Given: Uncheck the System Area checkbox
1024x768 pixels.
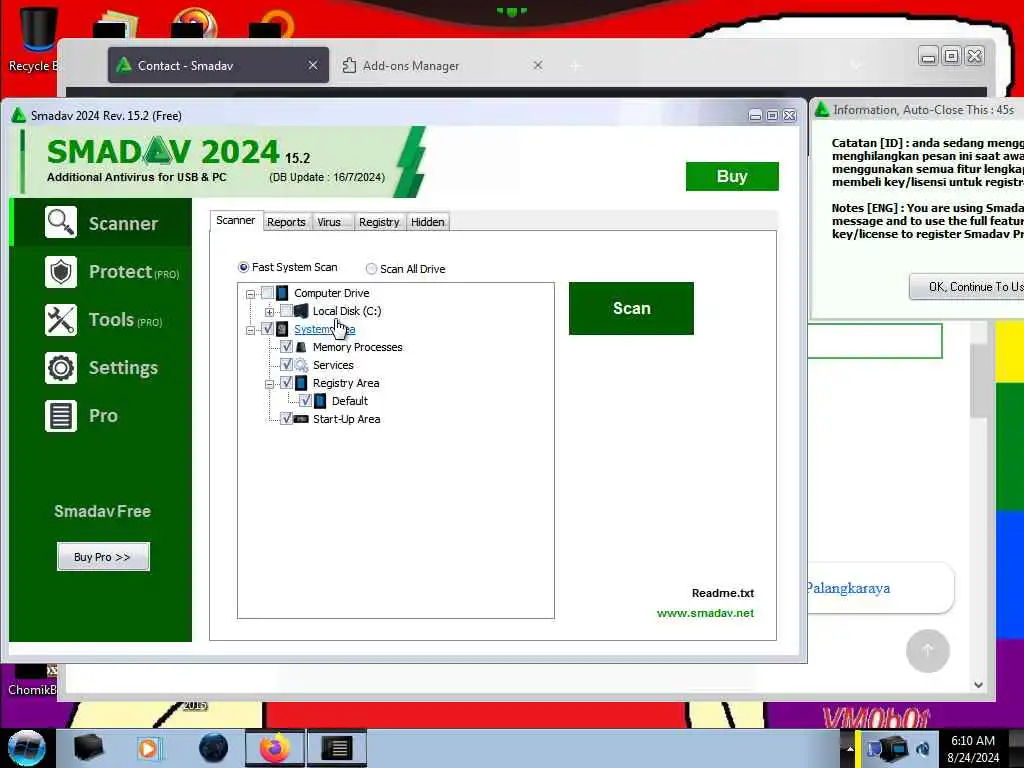Looking at the screenshot, I should pos(267,328).
